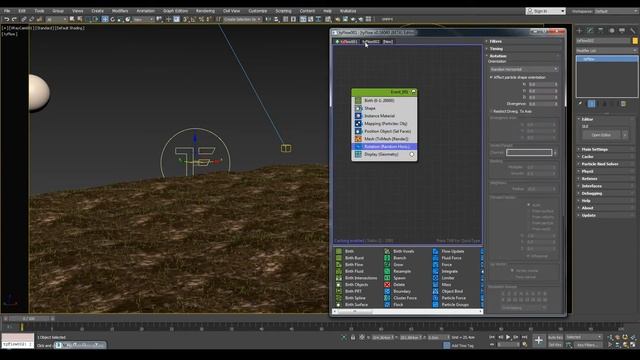The image size is (640, 360).
Task: Switch to the tyFlow002 tab in editor
Action: coord(371,42)
